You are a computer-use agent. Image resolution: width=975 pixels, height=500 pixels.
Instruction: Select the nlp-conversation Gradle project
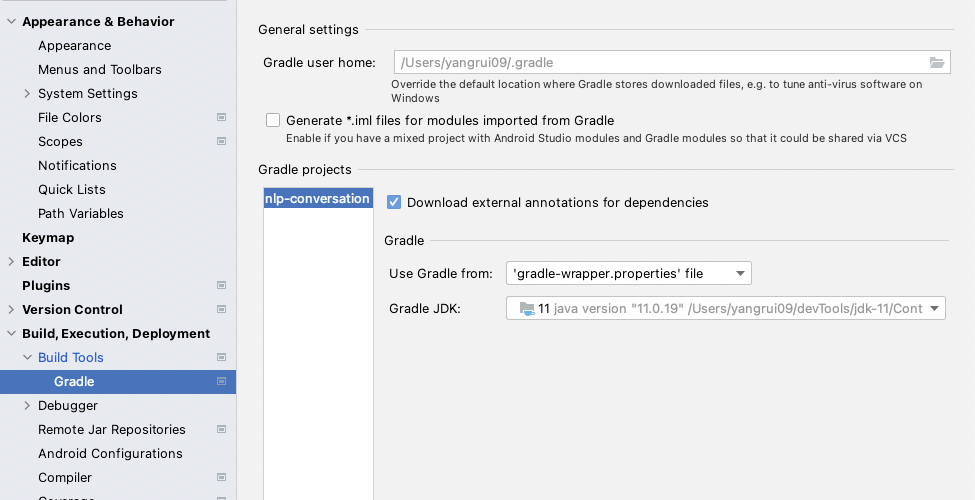point(317,199)
